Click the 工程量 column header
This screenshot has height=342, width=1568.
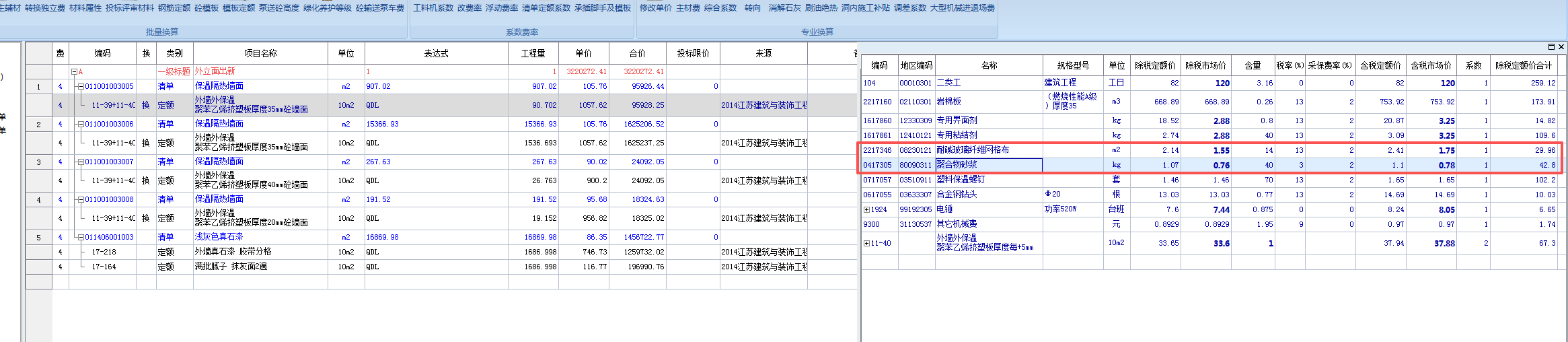[533, 53]
